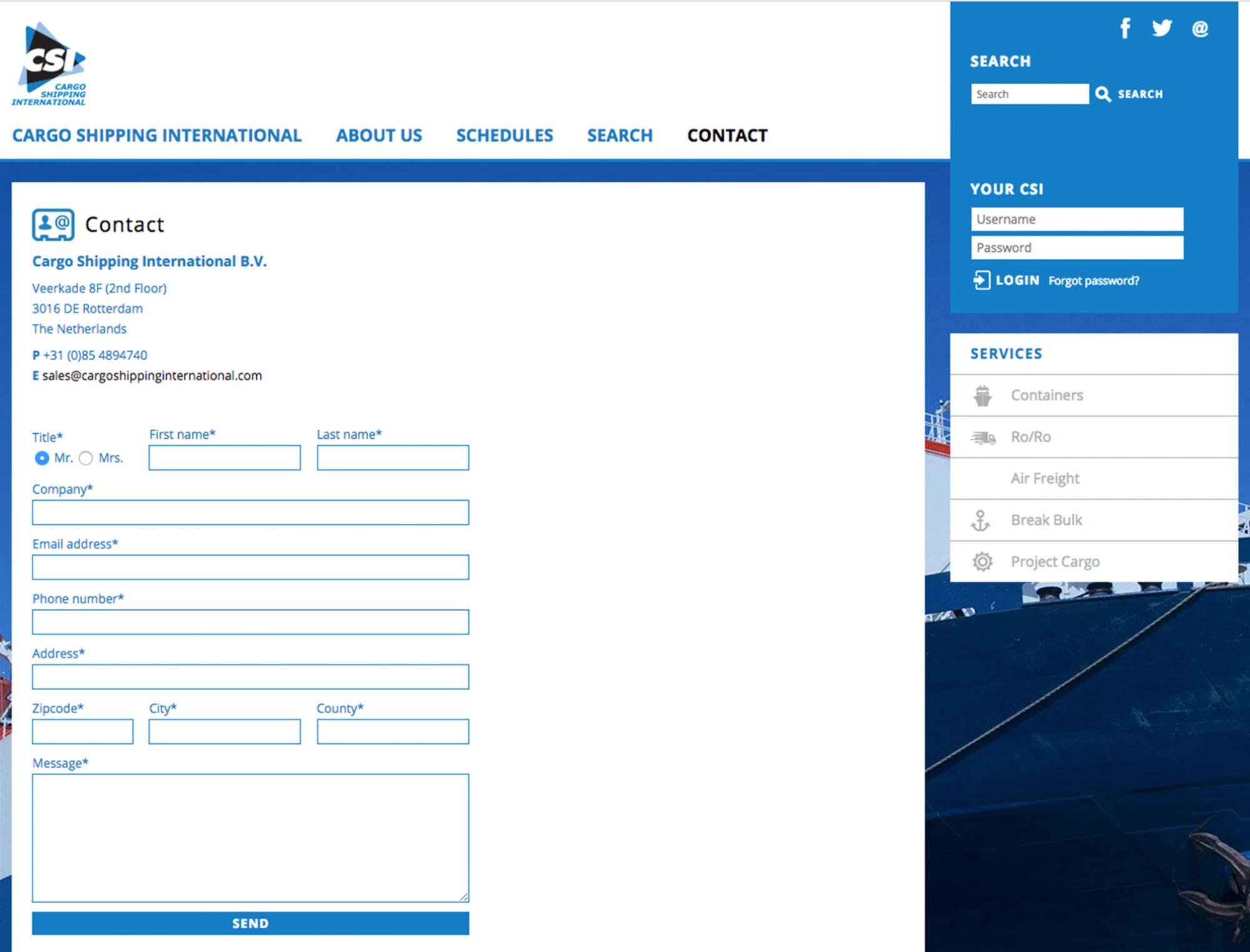Click Forgot password? link

tap(1094, 281)
